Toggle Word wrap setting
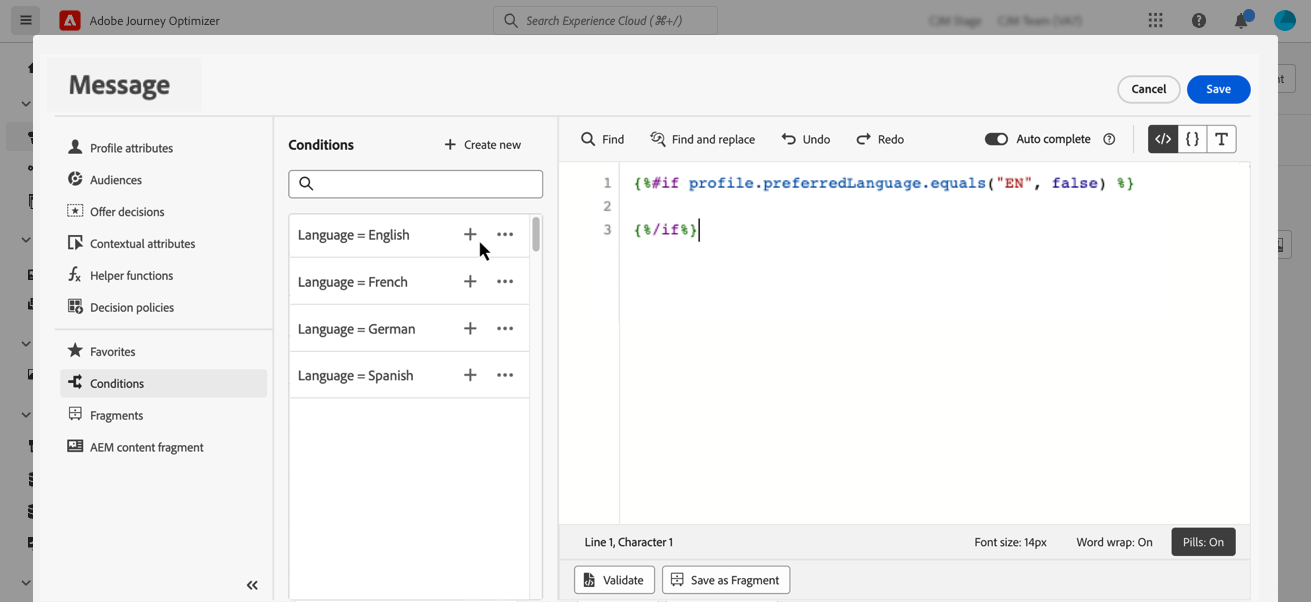Screen dimensions: 1311x602 click(x=1114, y=542)
